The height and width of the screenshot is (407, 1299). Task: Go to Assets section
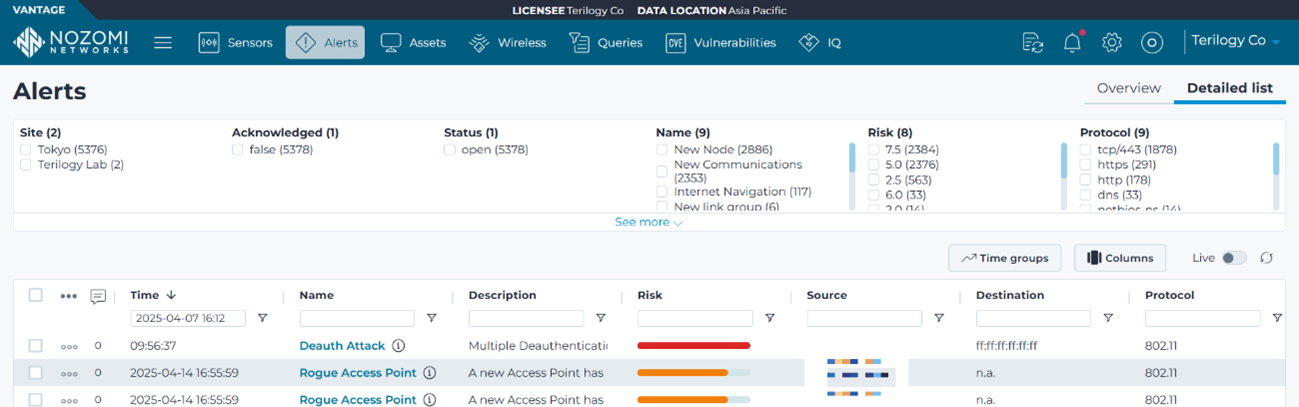coord(413,42)
